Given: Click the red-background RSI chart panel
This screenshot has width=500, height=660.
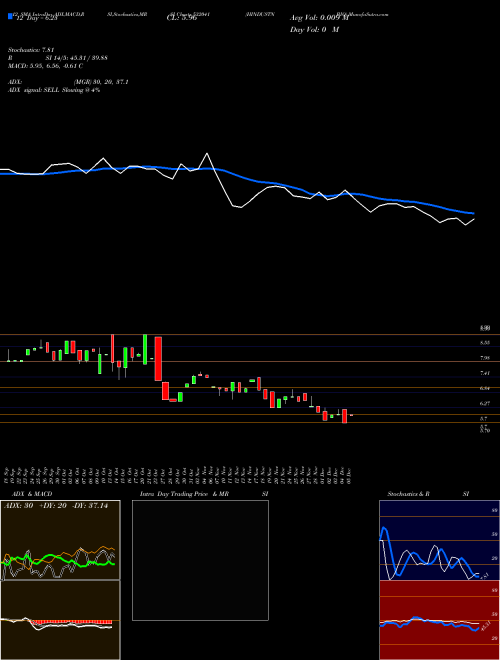Looking at the screenshot, I should tap(439, 620).
